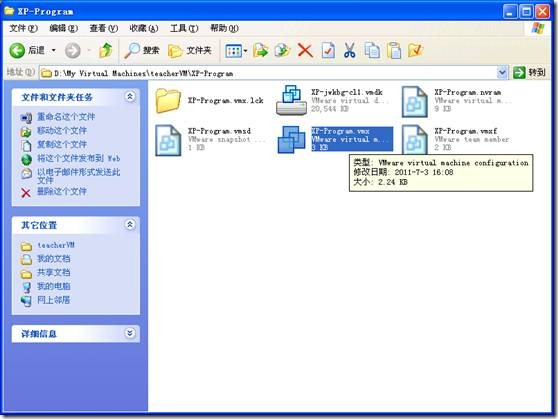Select the XP-Program.vmsd file icon
This screenshot has width=558, height=419.
pos(168,140)
